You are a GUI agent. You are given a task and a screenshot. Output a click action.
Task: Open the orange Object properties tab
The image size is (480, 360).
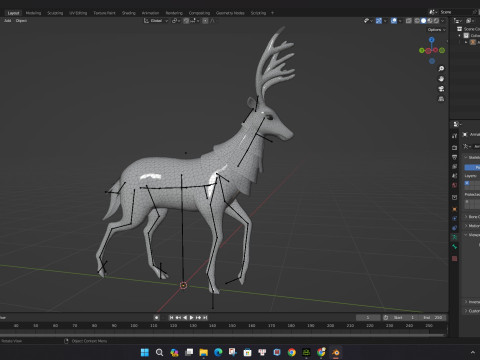[454, 209]
